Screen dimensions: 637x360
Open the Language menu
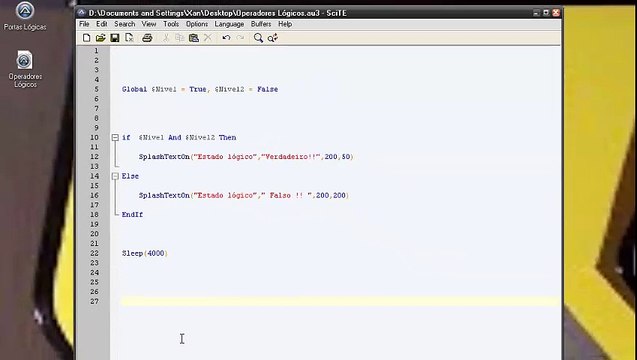point(229,24)
